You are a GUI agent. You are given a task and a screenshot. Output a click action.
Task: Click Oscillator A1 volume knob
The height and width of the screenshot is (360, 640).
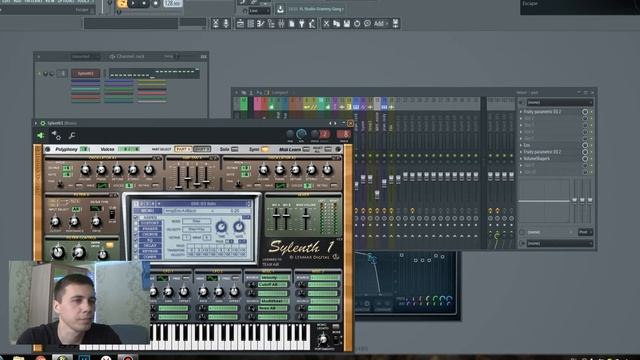tap(85, 170)
